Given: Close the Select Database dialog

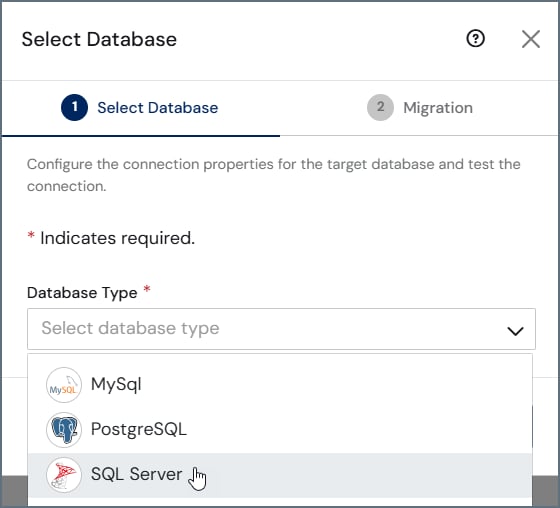Looking at the screenshot, I should pos(531,39).
